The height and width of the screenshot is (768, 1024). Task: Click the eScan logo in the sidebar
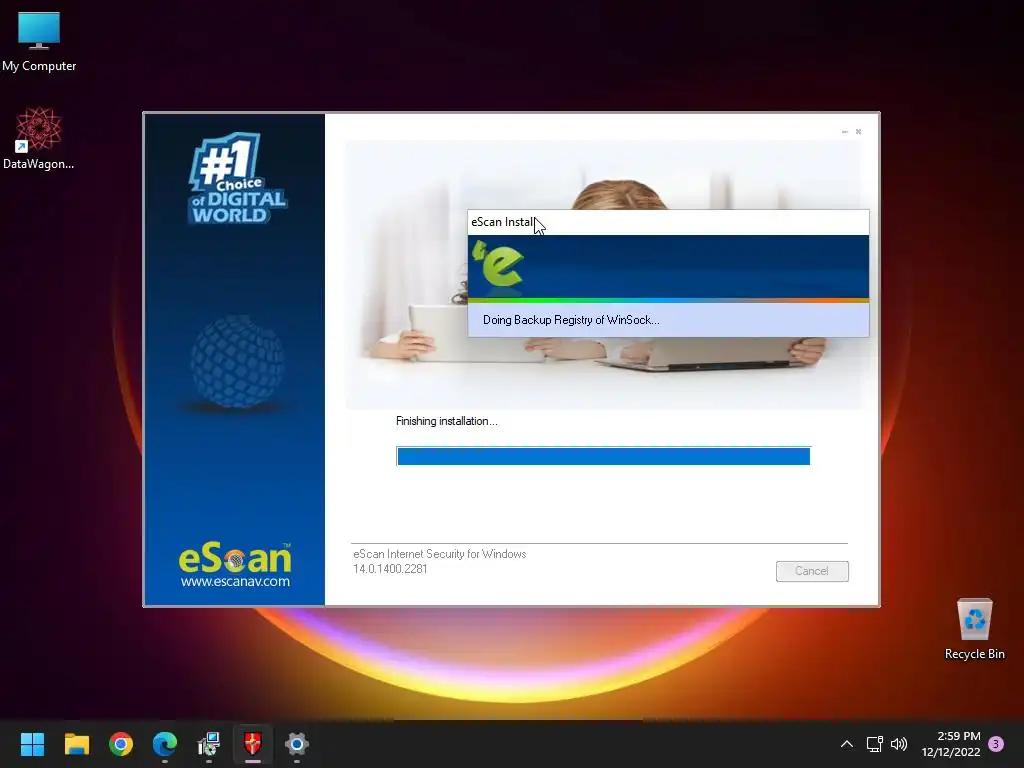(x=235, y=558)
